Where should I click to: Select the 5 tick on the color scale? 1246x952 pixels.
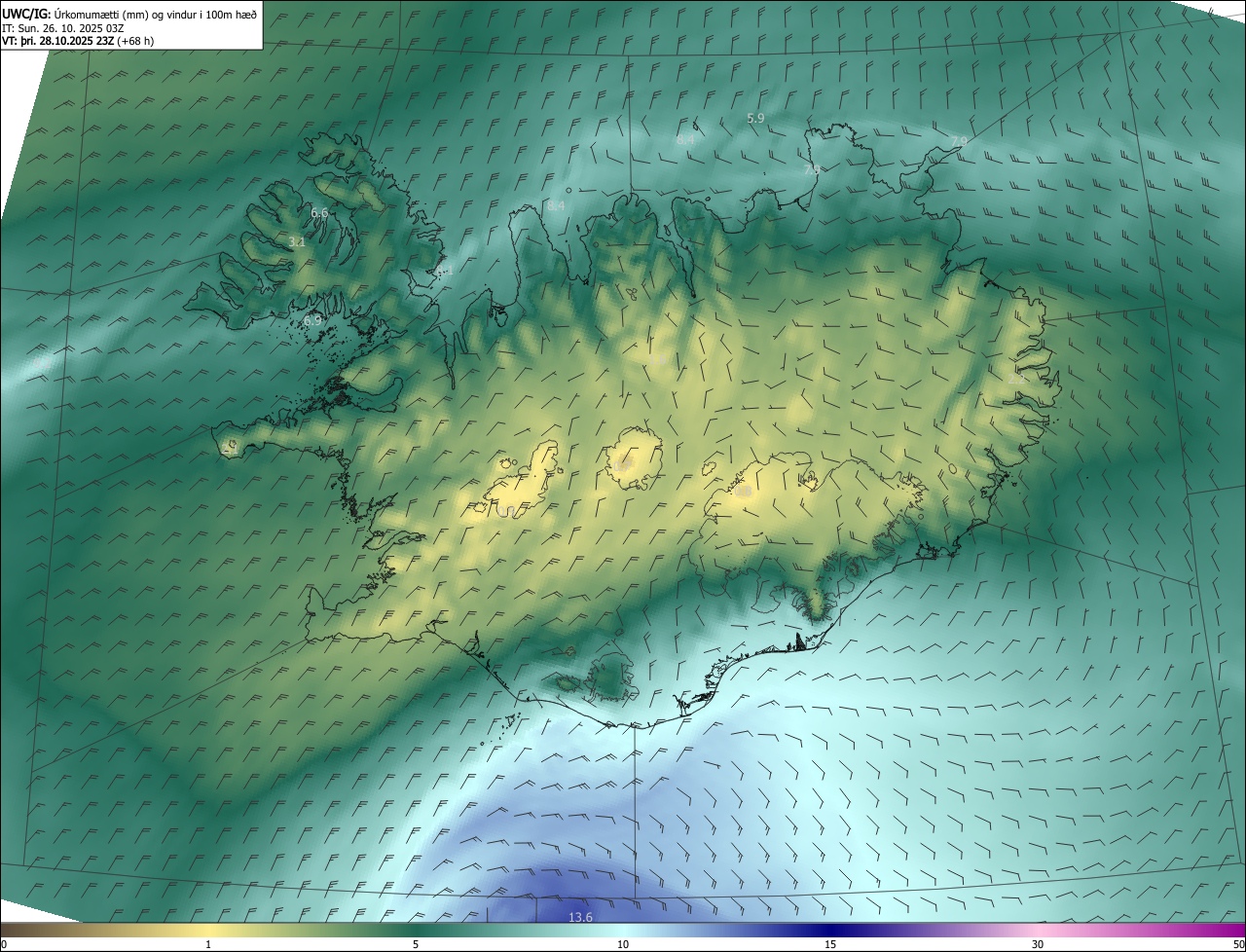pyautogui.click(x=416, y=944)
